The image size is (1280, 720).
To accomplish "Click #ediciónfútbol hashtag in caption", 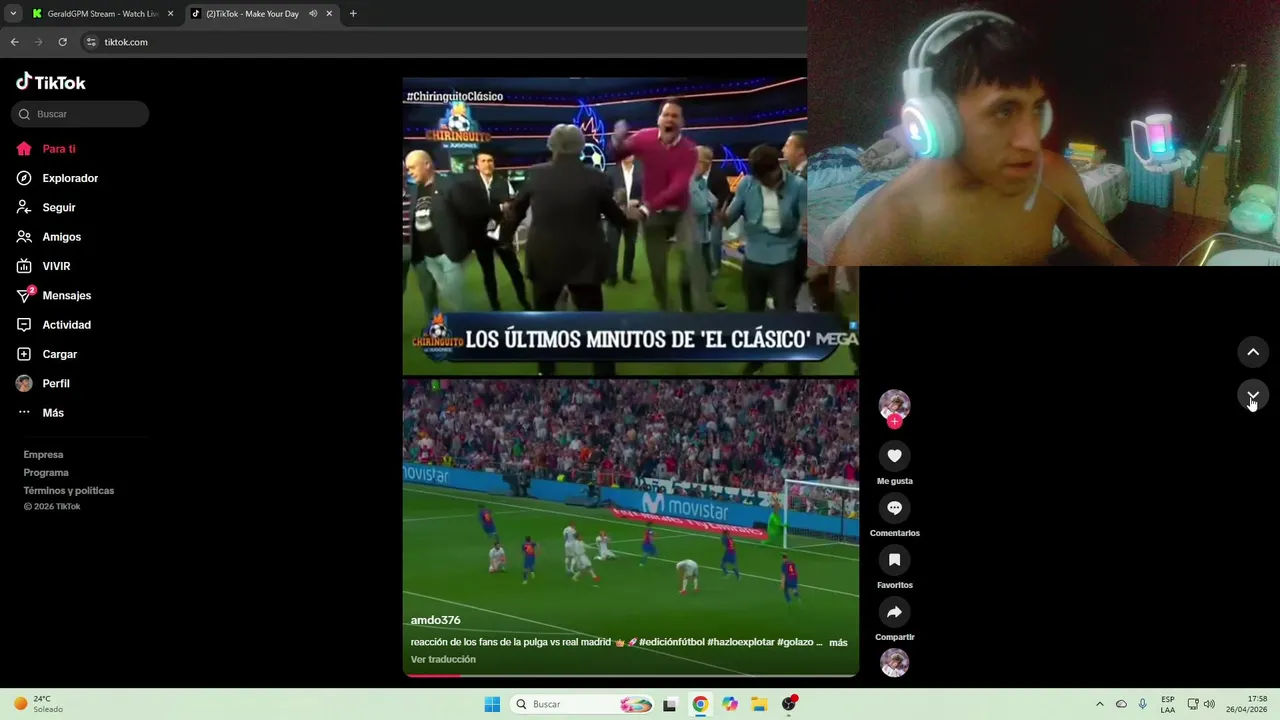I will (x=671, y=642).
